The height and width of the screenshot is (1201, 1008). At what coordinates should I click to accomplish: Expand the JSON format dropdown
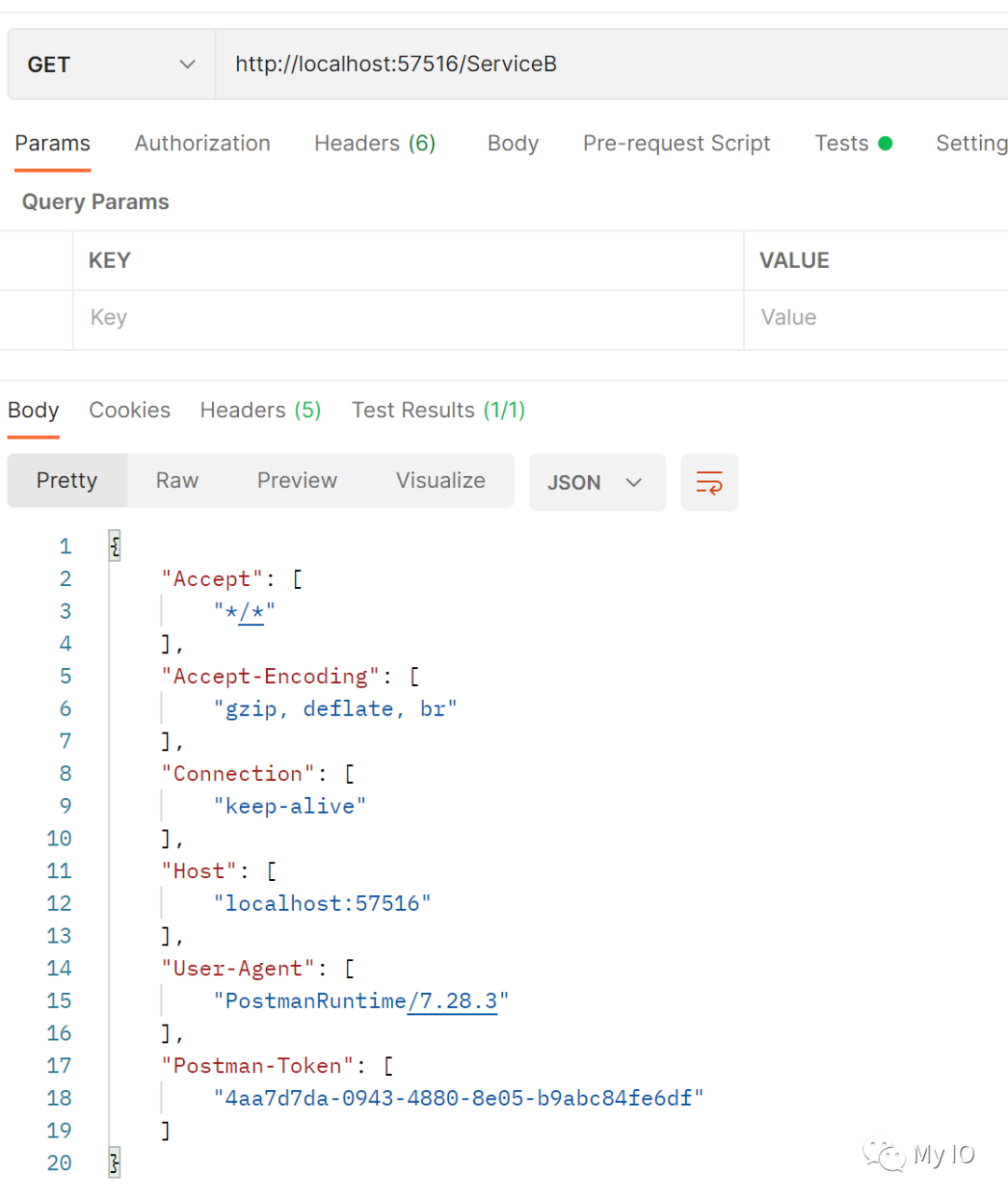[596, 482]
